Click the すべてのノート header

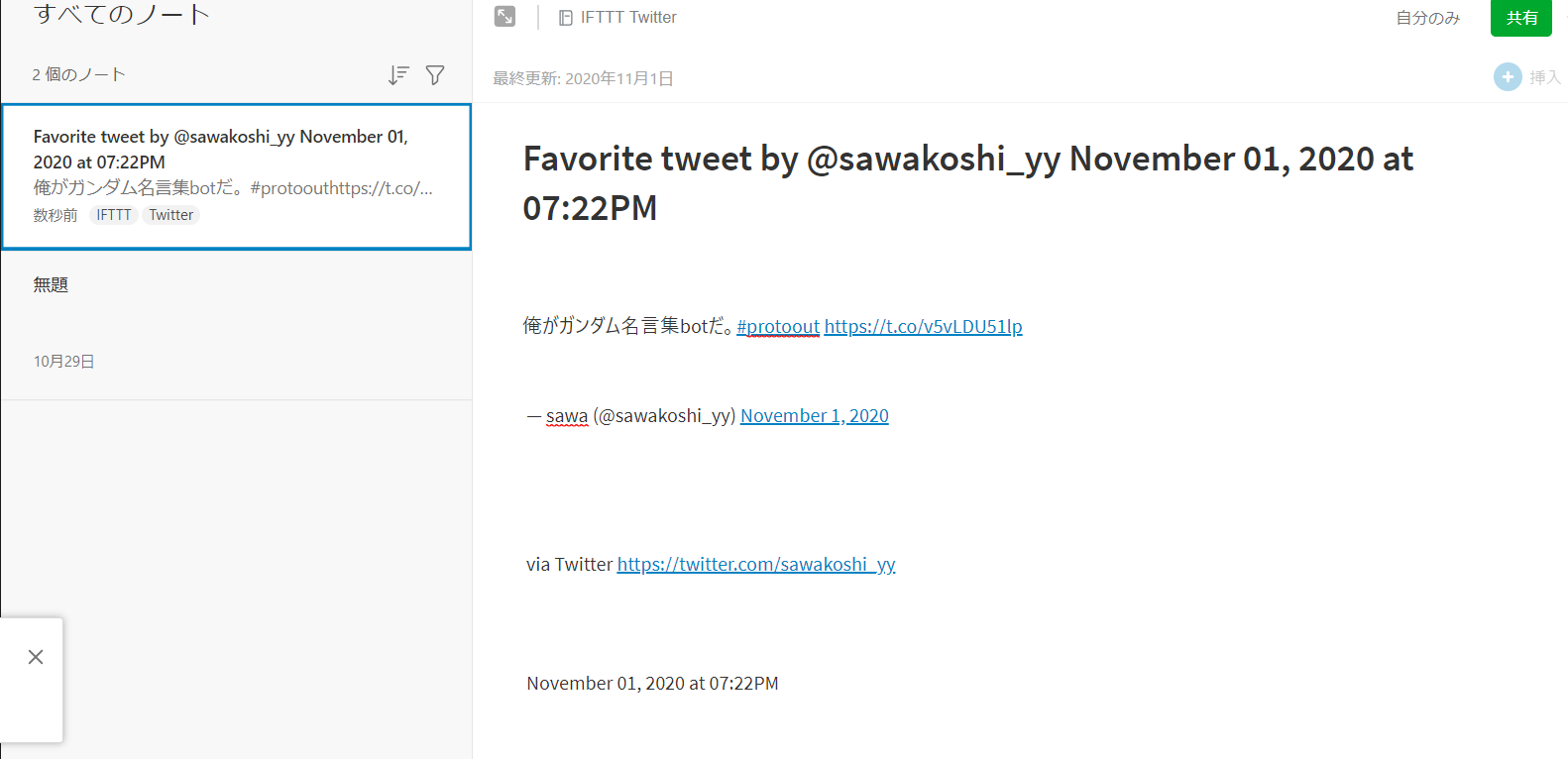(122, 14)
